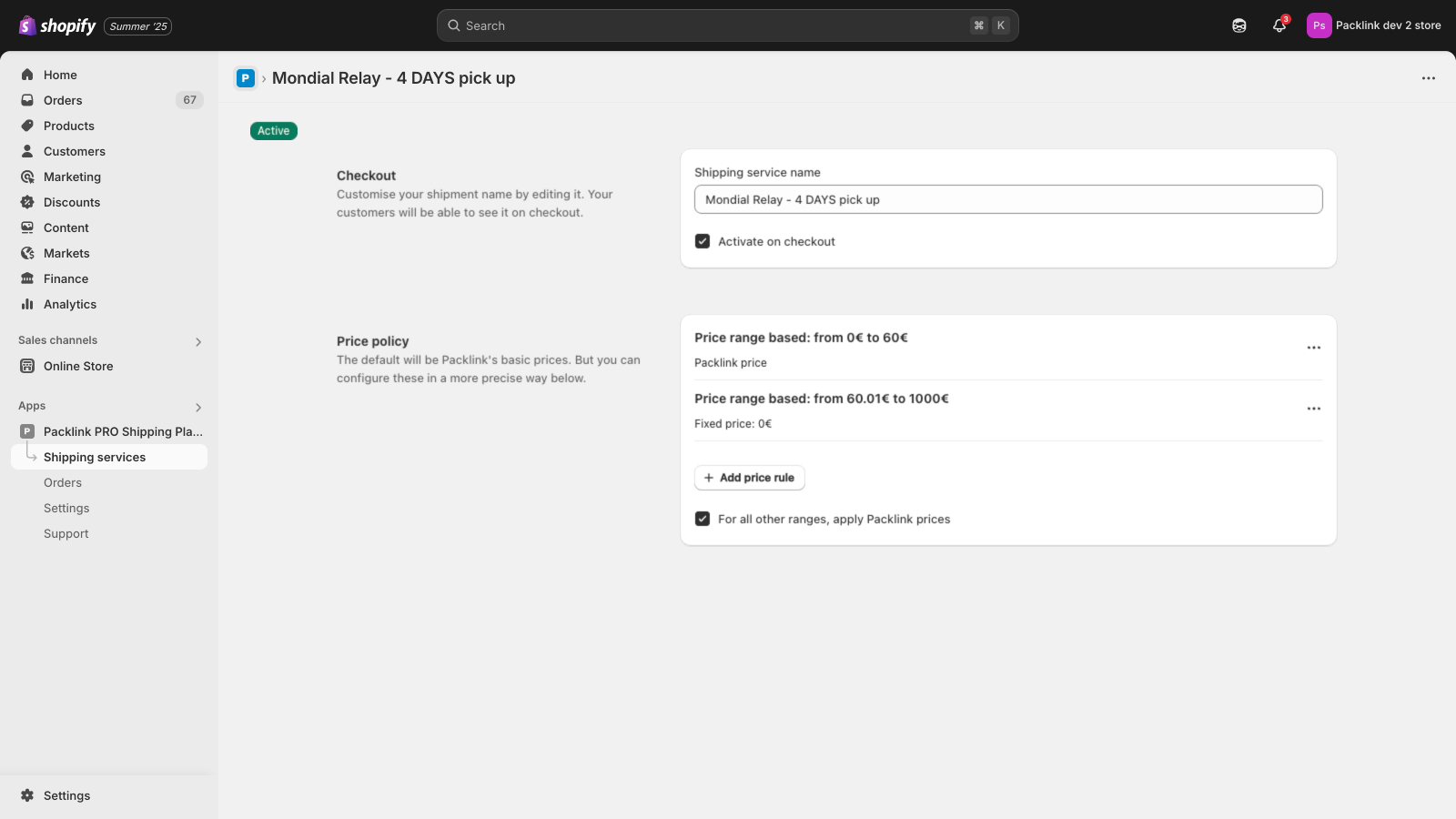This screenshot has width=1456, height=819.
Task: Expand the Sales channels section
Action: [x=198, y=341]
